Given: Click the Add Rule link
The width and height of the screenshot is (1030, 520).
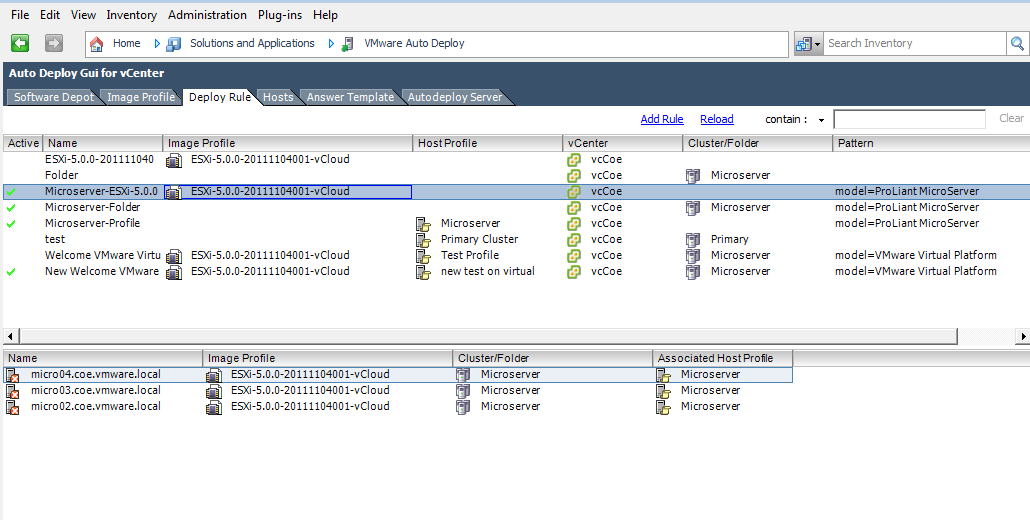Looking at the screenshot, I should [x=662, y=119].
